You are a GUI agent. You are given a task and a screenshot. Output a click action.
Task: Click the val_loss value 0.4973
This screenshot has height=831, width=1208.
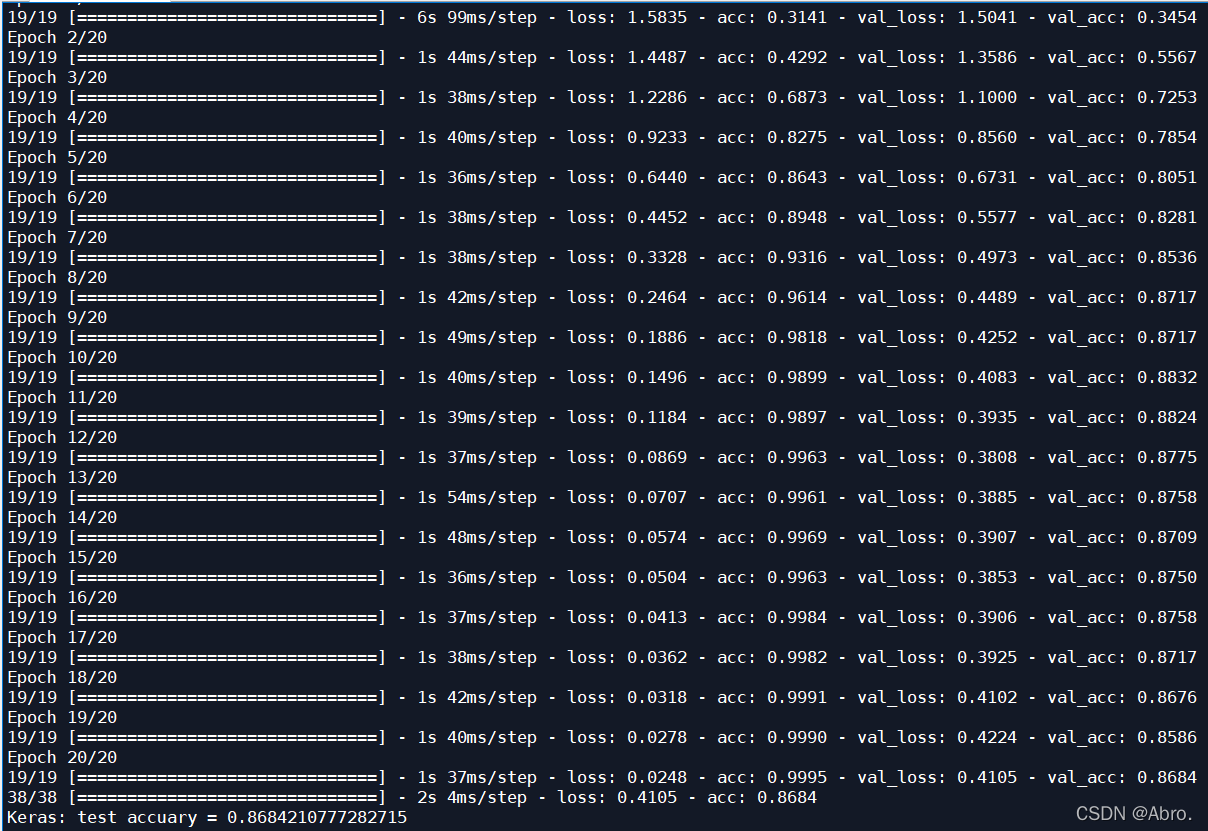[987, 257]
